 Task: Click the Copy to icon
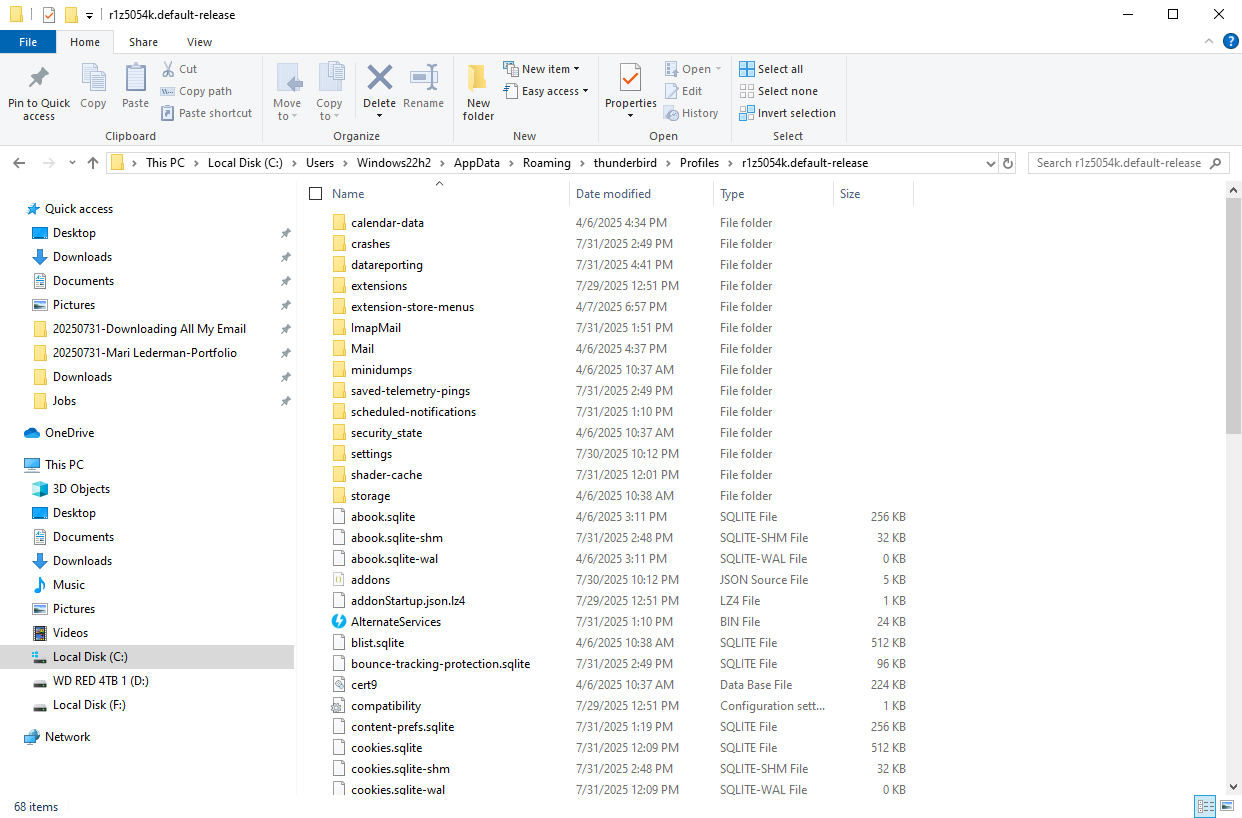(x=330, y=78)
